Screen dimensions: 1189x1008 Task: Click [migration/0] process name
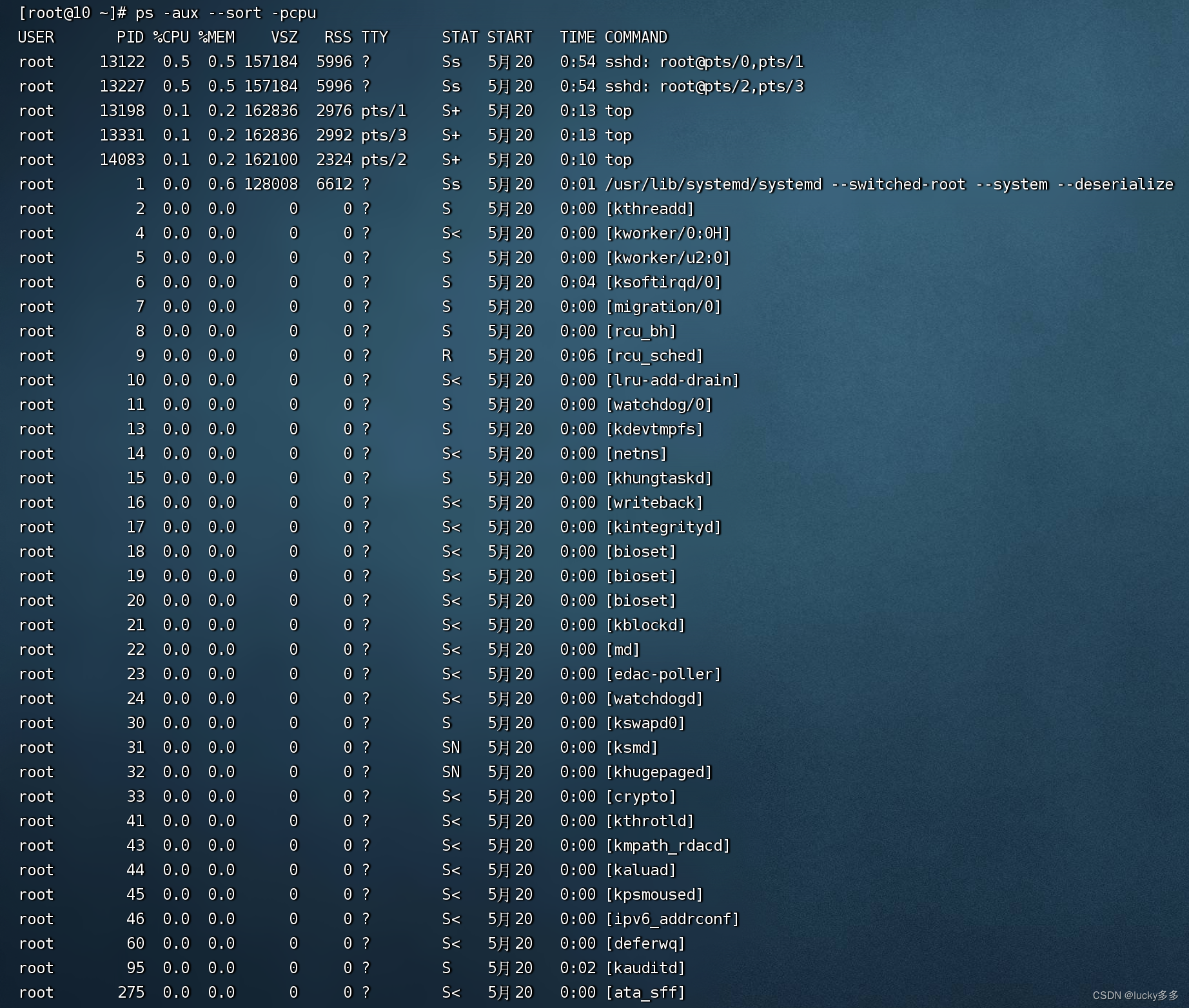coord(663,307)
